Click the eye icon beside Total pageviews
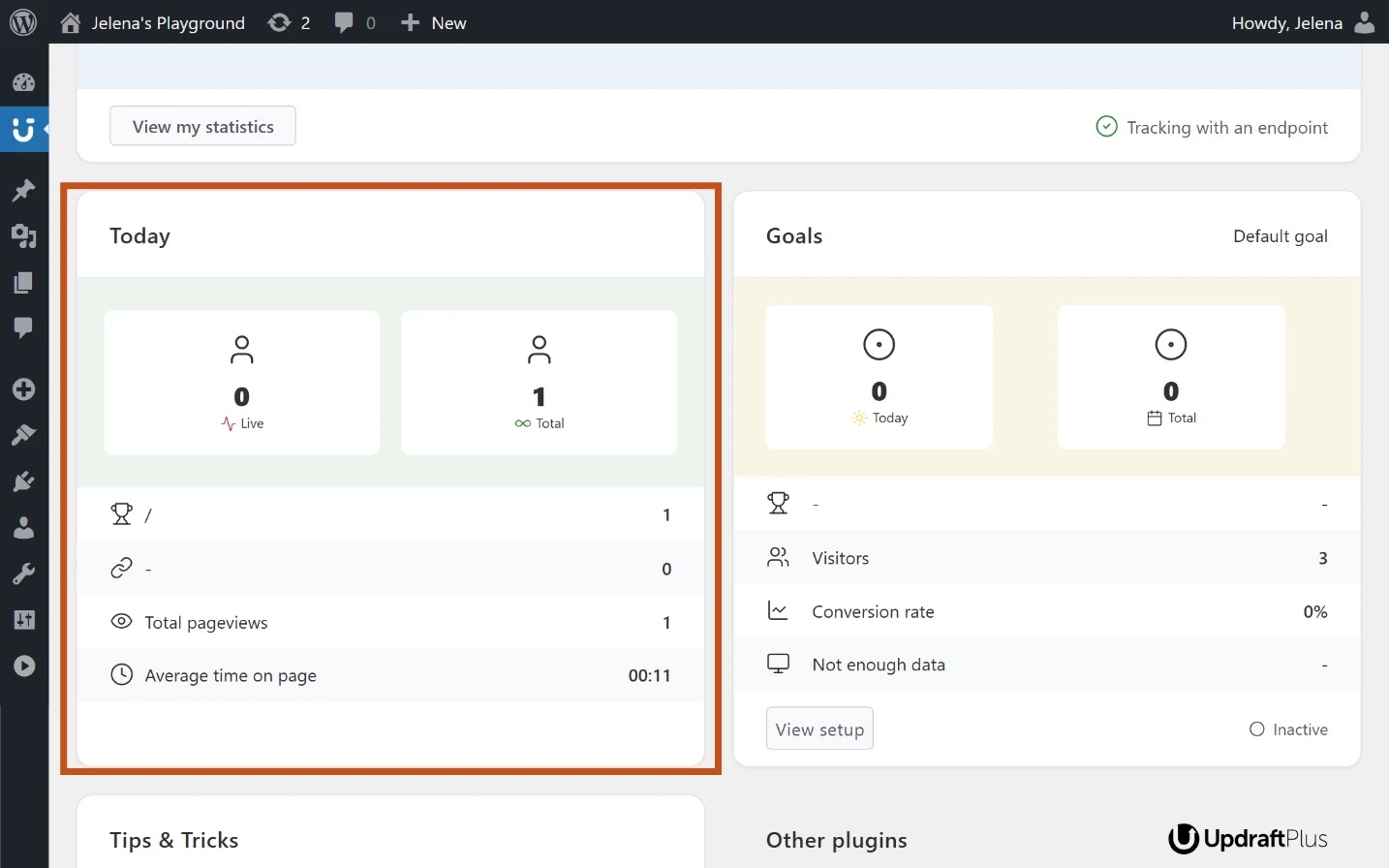Image resolution: width=1389 pixels, height=868 pixels. pyautogui.click(x=121, y=621)
